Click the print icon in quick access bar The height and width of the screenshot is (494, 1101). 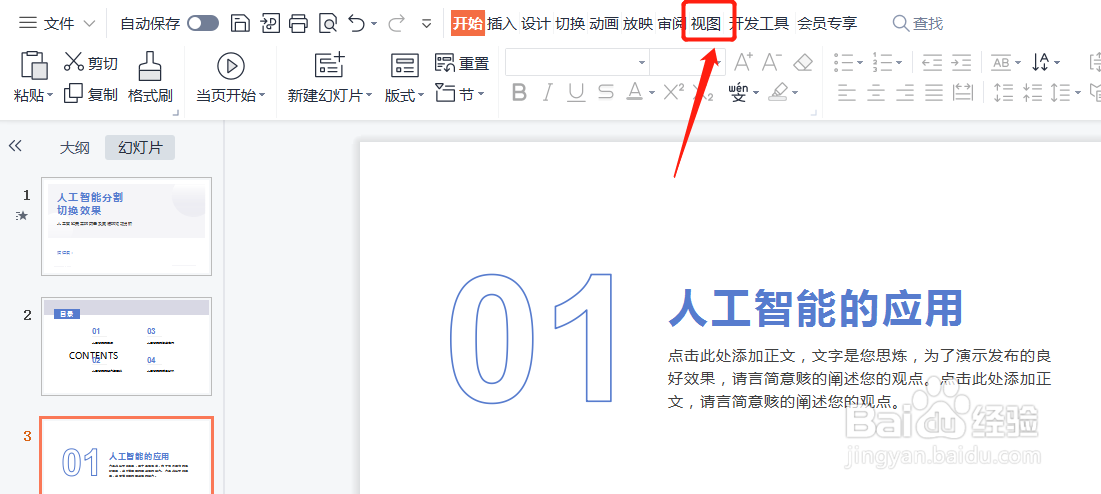[x=298, y=24]
